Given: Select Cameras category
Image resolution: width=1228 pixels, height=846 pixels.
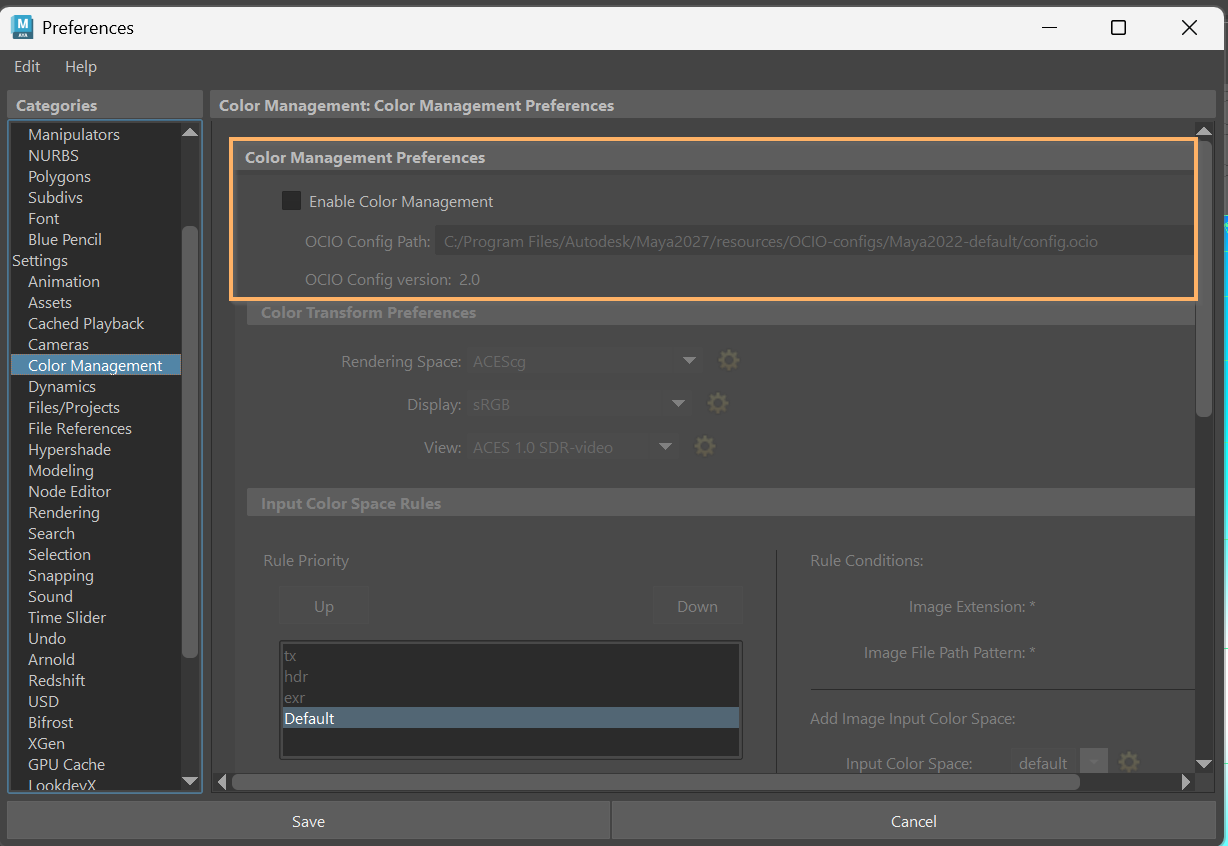Looking at the screenshot, I should [x=58, y=344].
